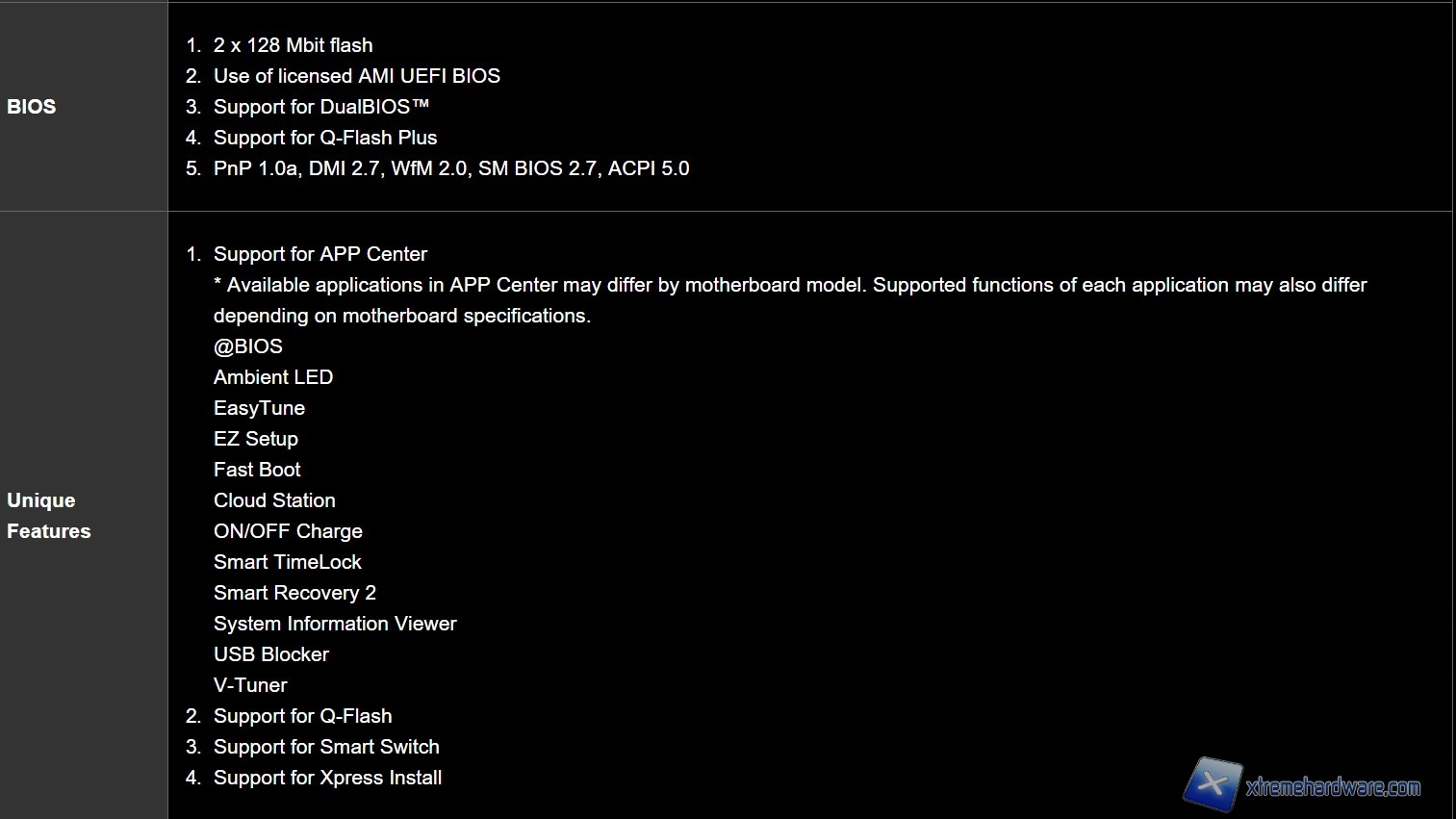Click the "Support for Q-Flash Plus" entry
This screenshot has height=819, width=1456.
[x=324, y=138]
